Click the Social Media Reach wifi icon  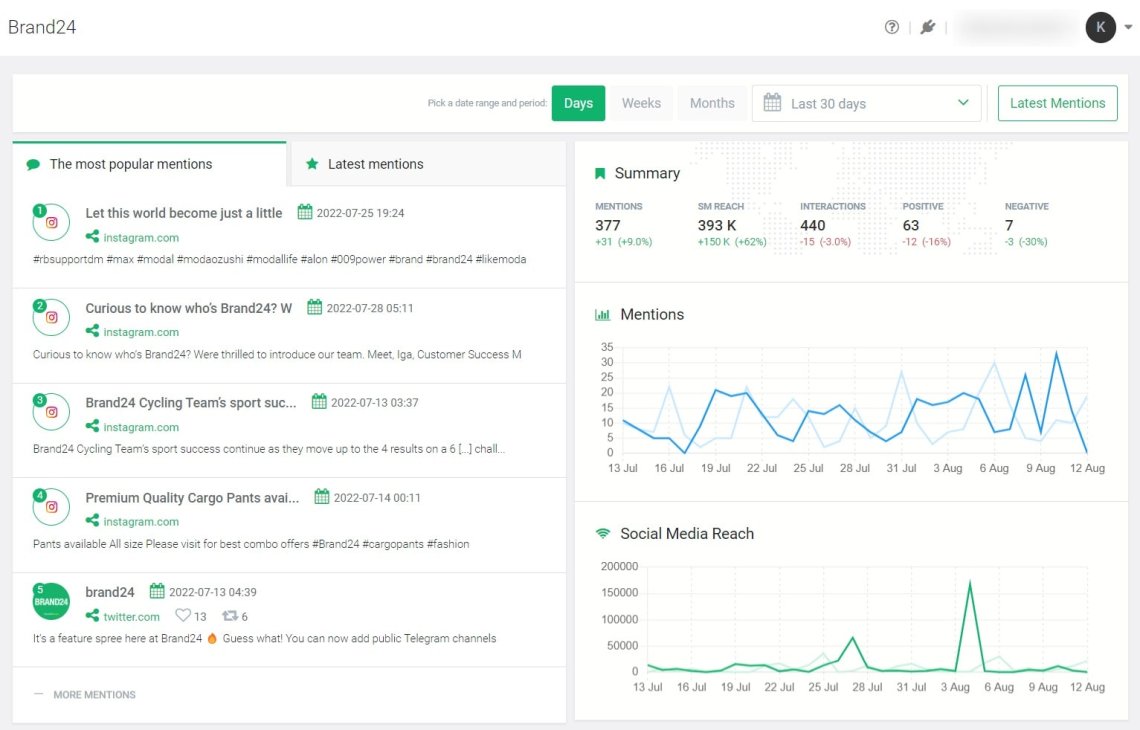(x=602, y=534)
